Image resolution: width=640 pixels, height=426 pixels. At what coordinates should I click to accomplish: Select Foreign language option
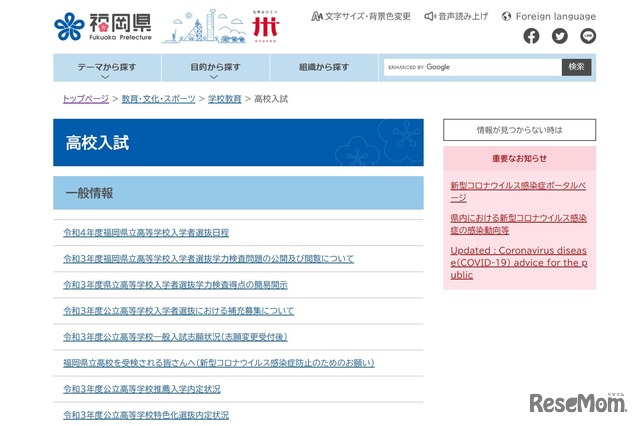pyautogui.click(x=548, y=16)
